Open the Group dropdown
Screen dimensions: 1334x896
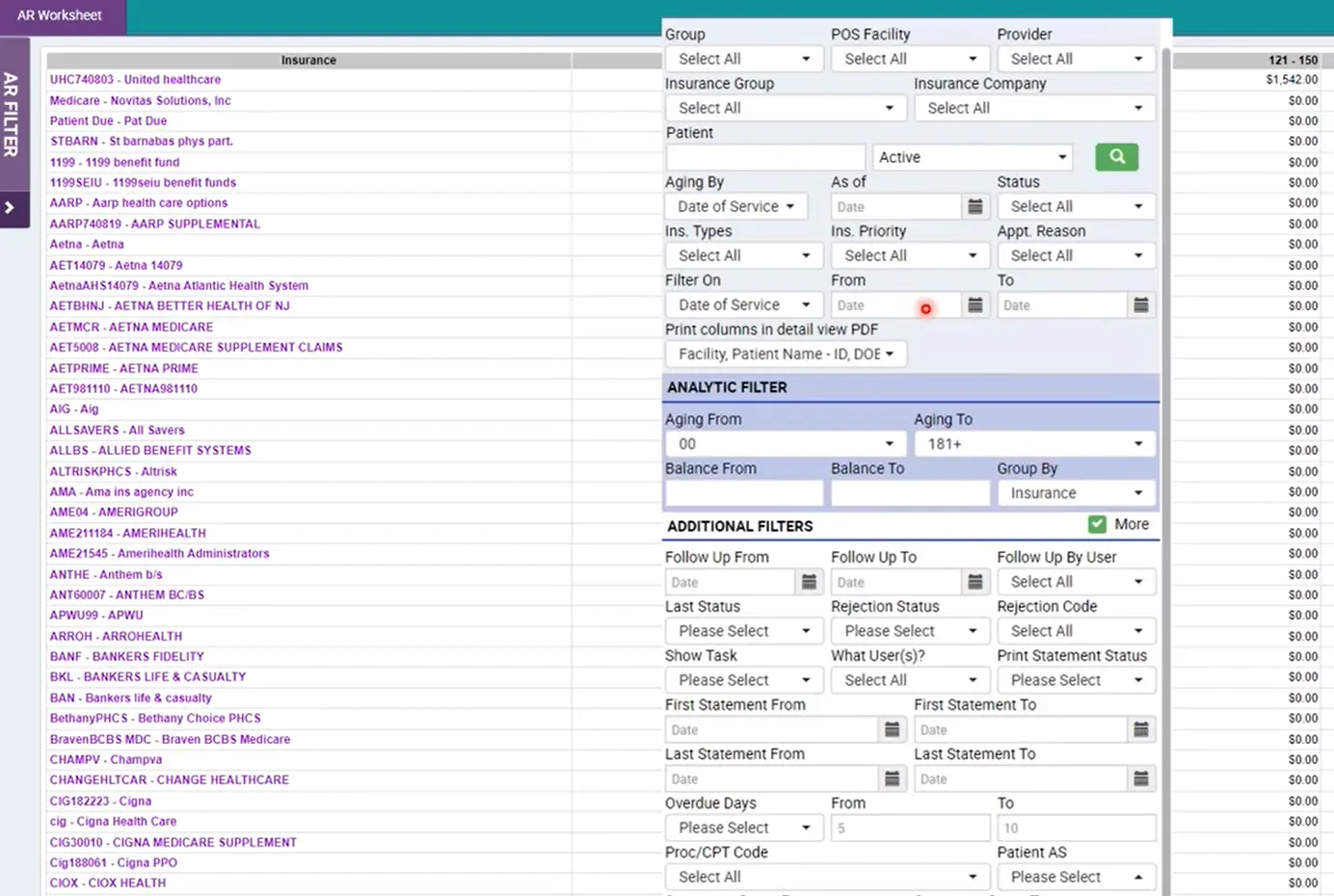point(744,59)
